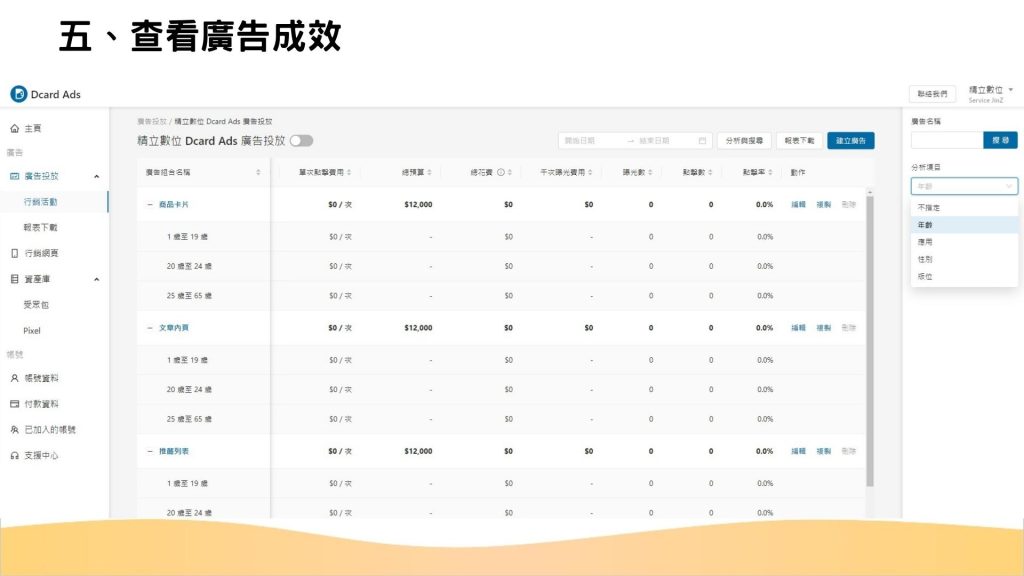Click the table's vertical scrollbar
The height and width of the screenshot is (576, 1024).
pyautogui.click(x=870, y=340)
